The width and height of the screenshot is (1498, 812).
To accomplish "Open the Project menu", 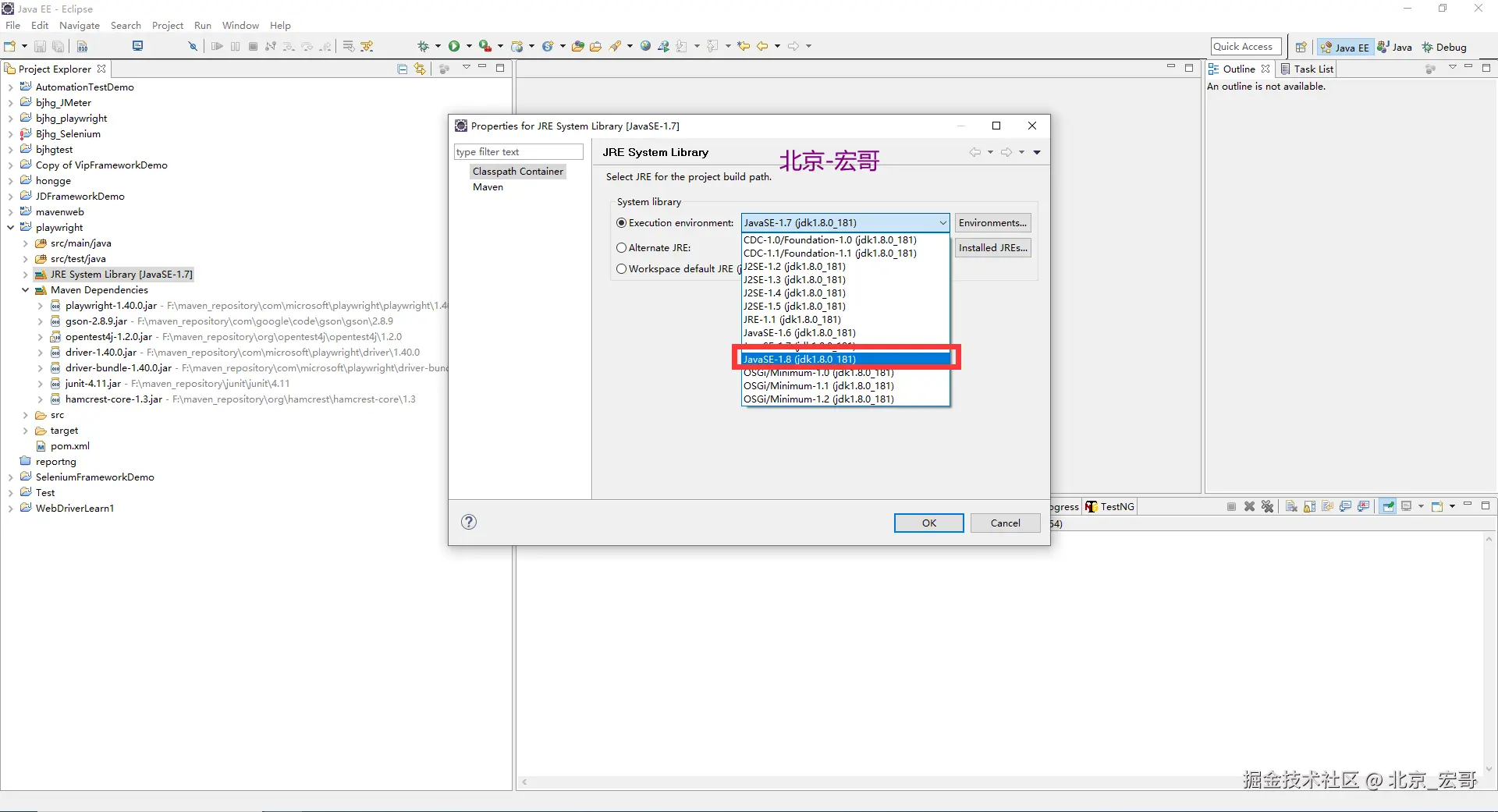I will pyautogui.click(x=168, y=25).
